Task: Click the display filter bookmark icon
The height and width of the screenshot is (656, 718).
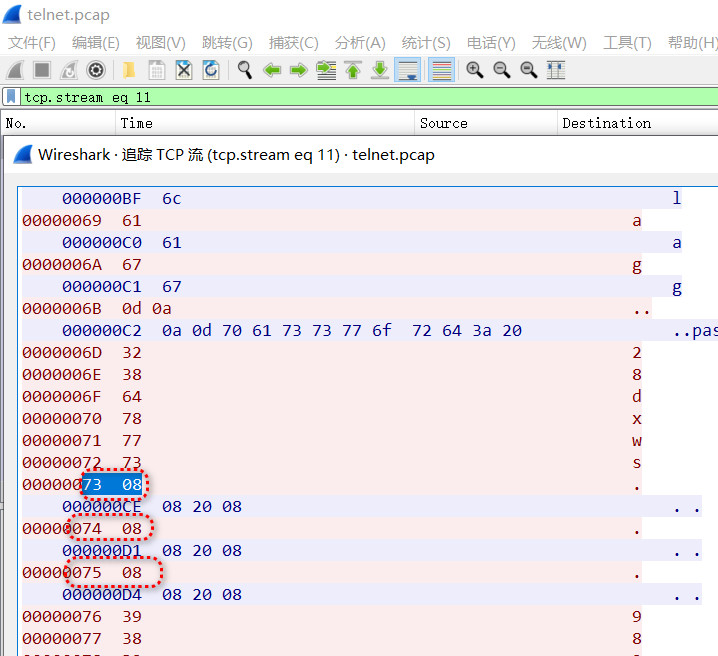Action: coord(11,97)
